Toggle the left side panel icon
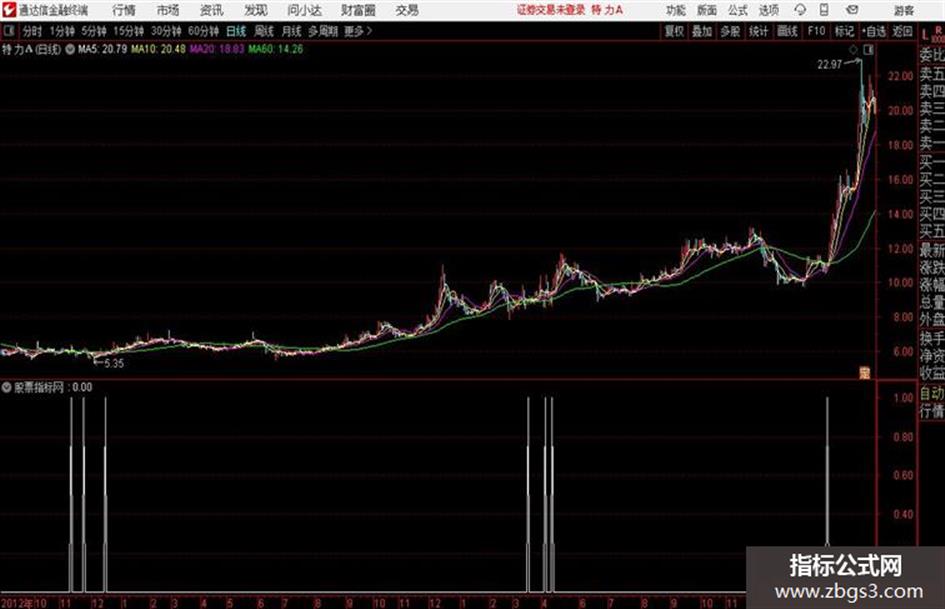Screen dimensions: 945x609 coord(9,31)
